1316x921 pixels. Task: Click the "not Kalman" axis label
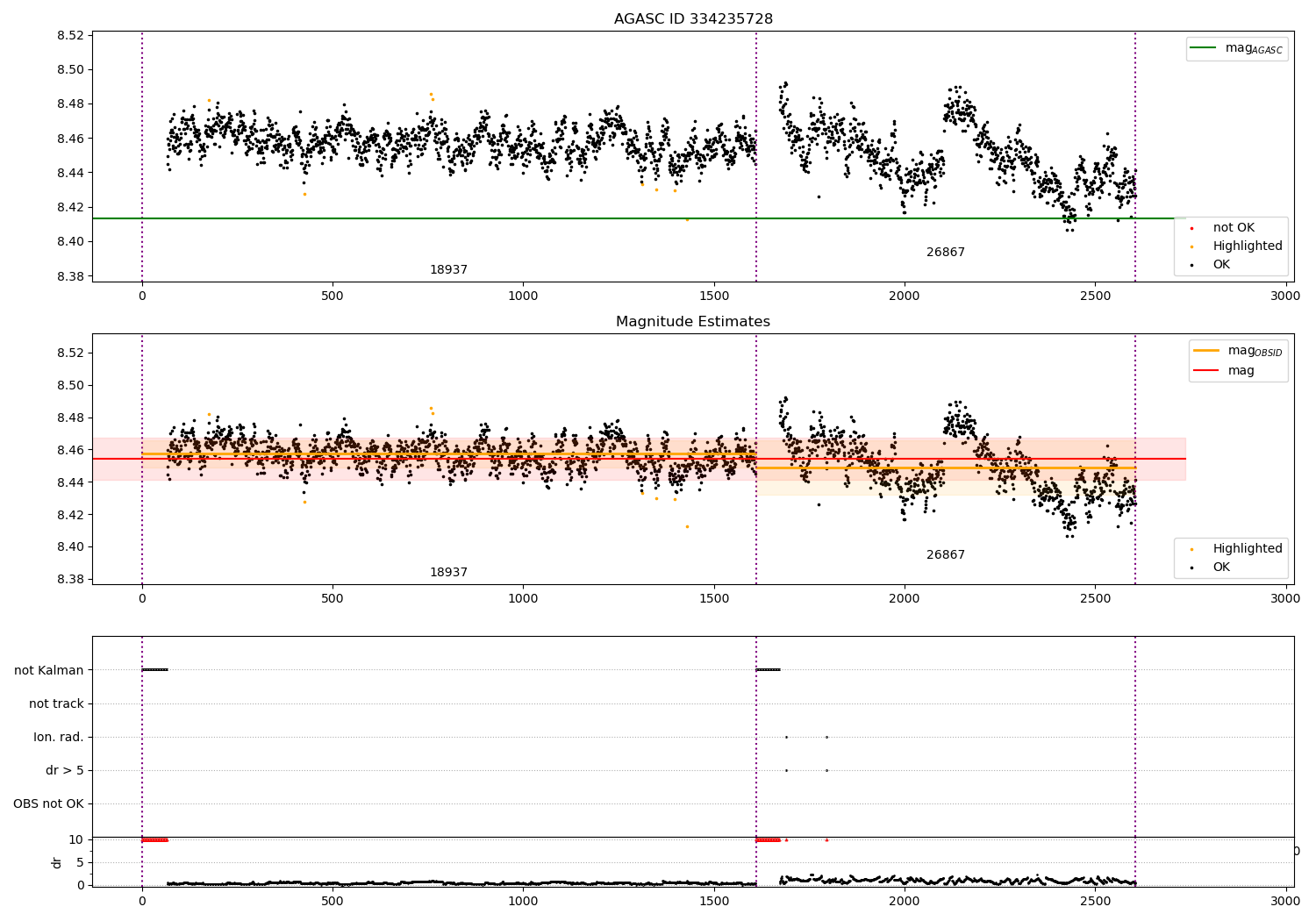click(49, 671)
